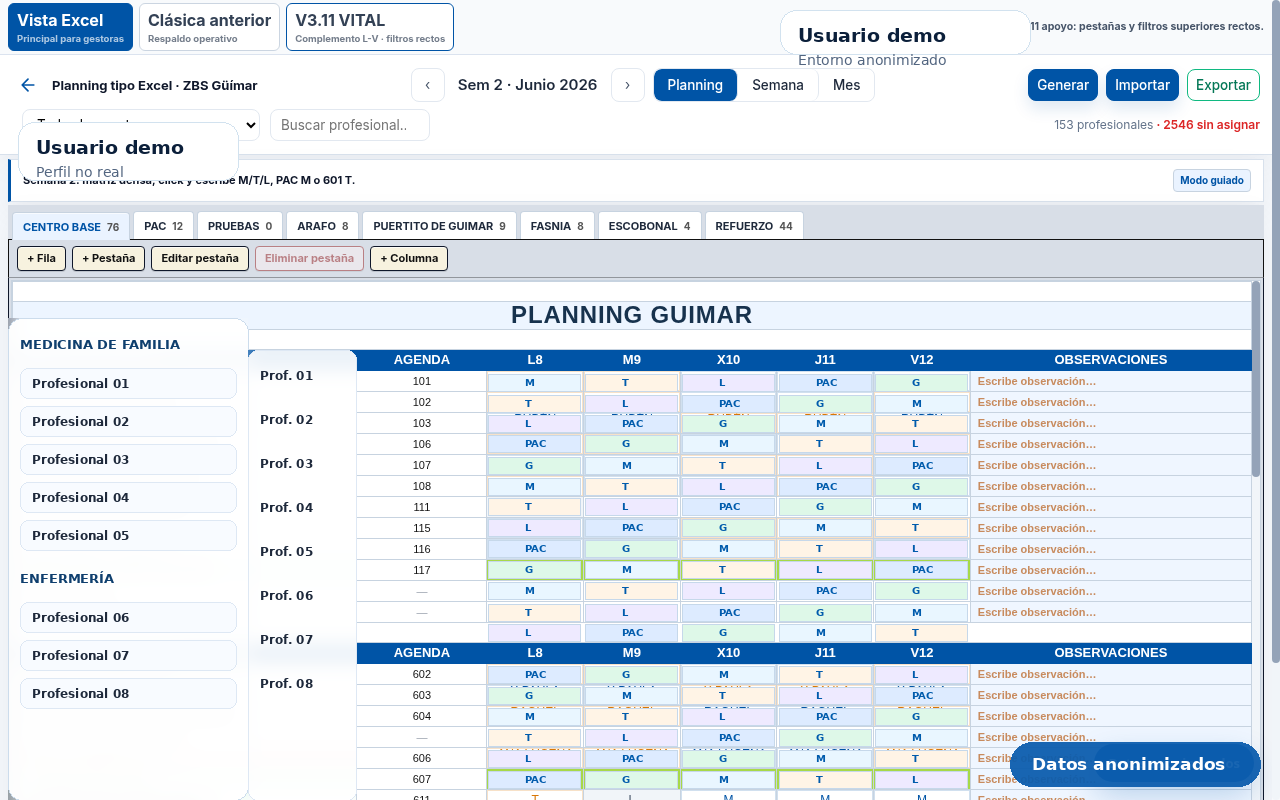Click the Importar button

coord(1142,85)
